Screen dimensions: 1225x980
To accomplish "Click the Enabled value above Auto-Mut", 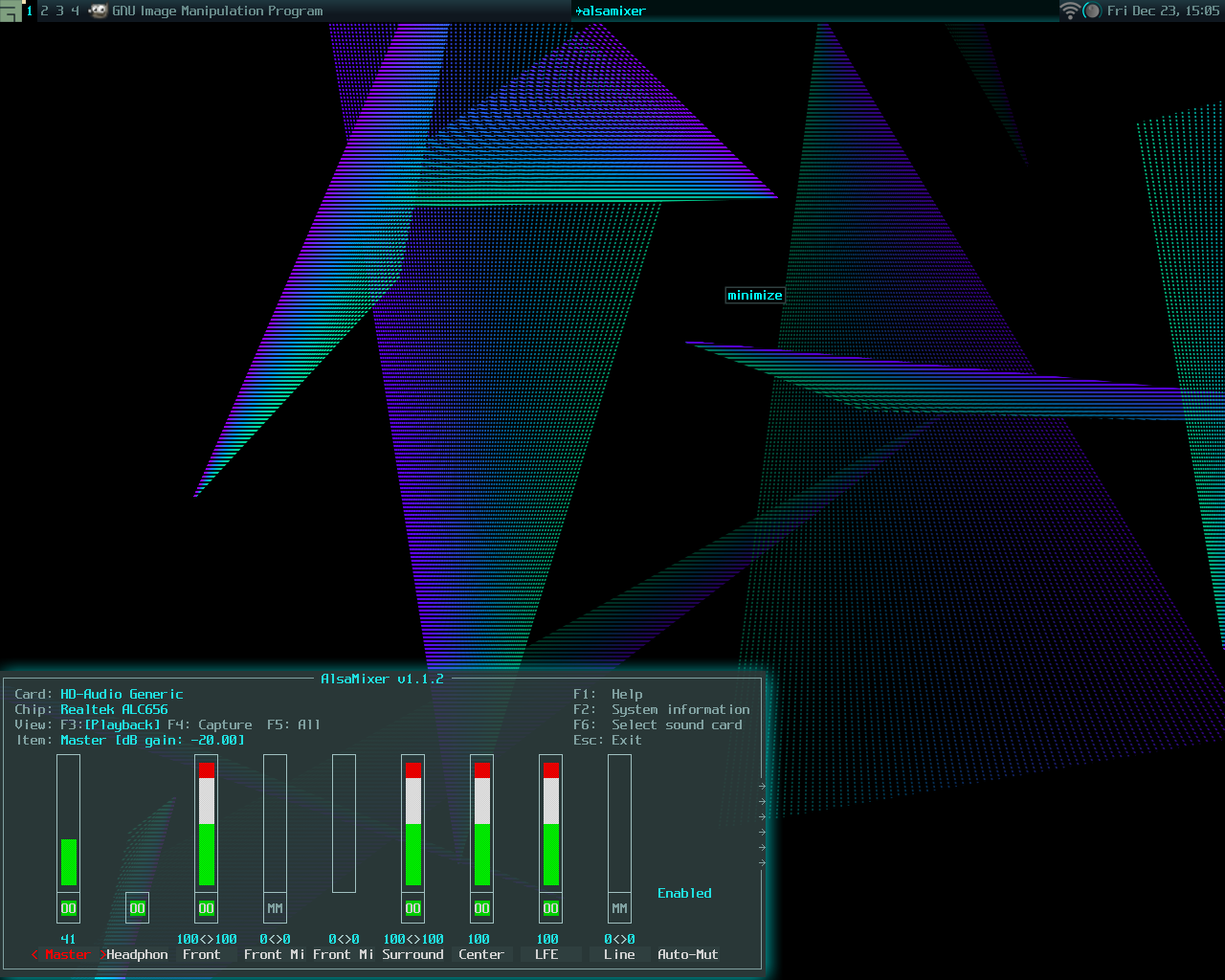I will click(x=685, y=894).
